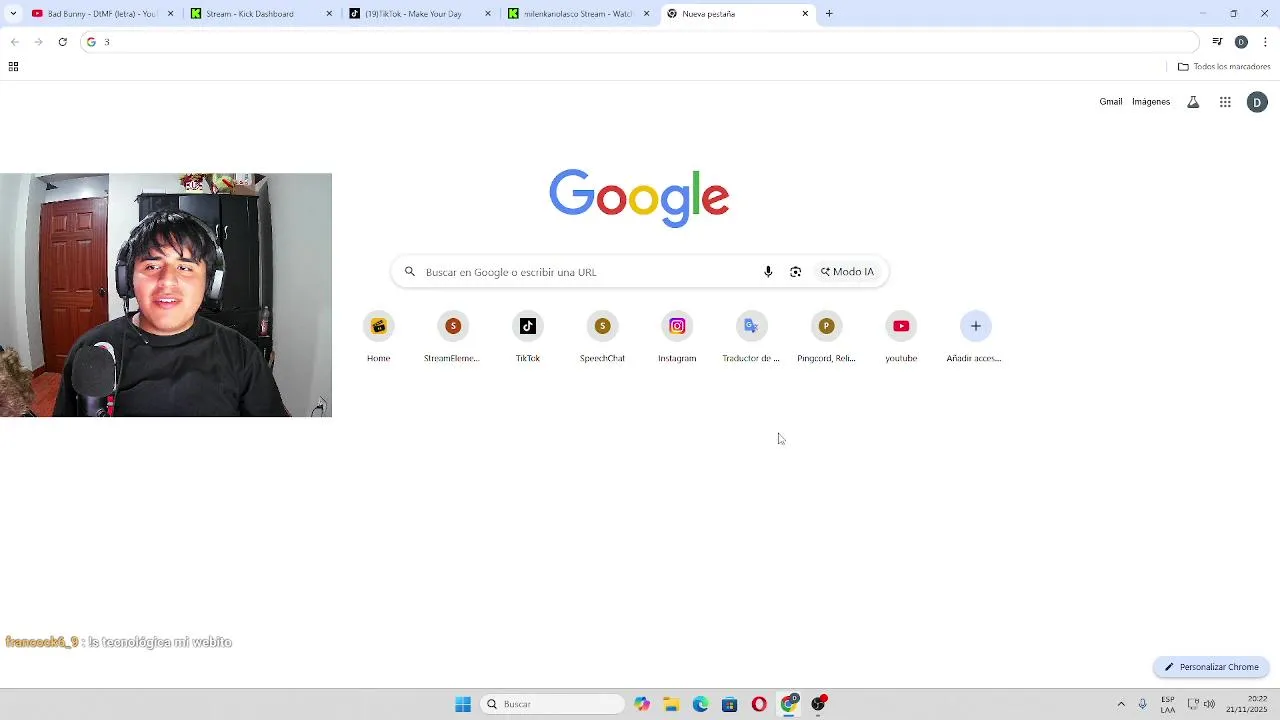1280x720 pixels.
Task: Start voice search with the microphone icon
Action: [x=768, y=272]
